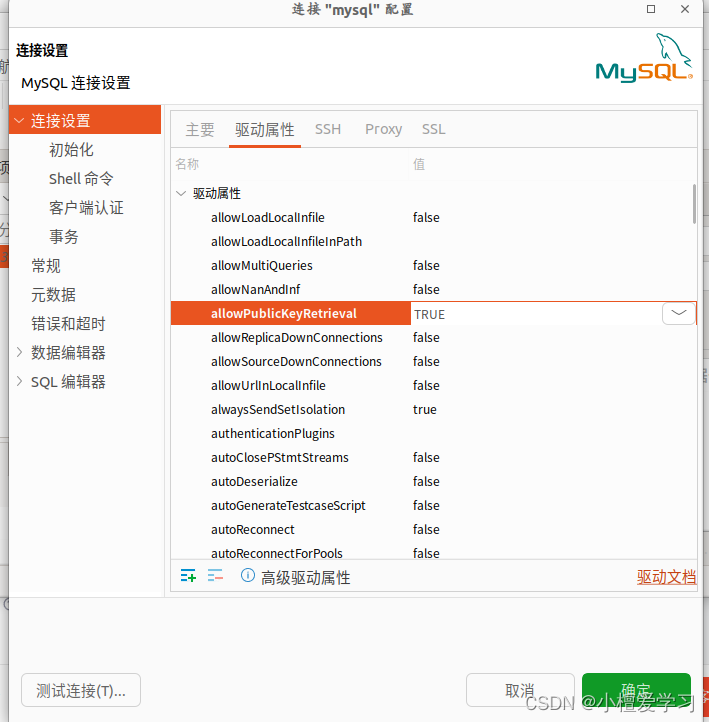Open 客户端认证 settings page
Image resolution: width=709 pixels, height=722 pixels.
click(x=86, y=208)
